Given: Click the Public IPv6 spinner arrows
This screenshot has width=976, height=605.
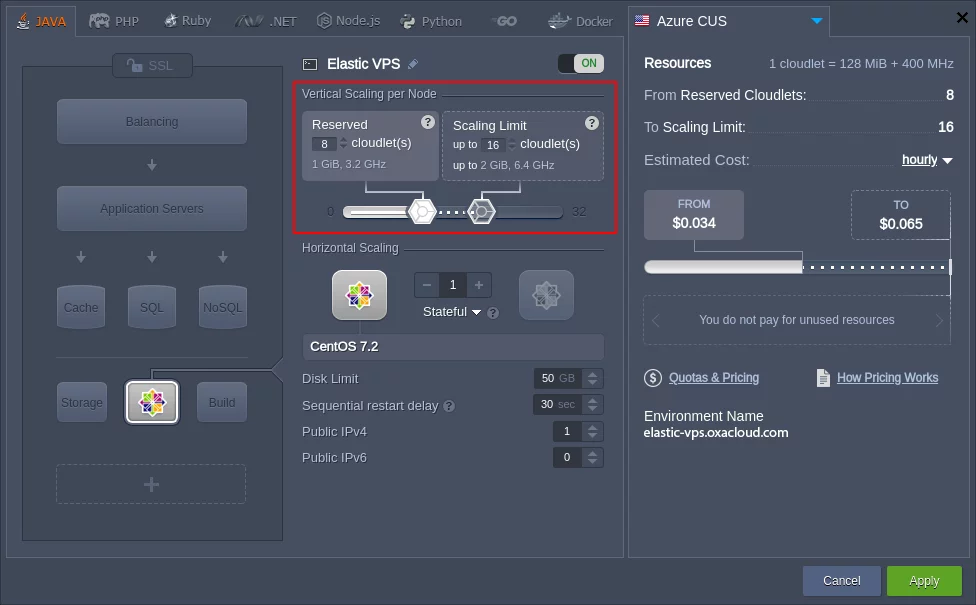Looking at the screenshot, I should 593,457.
